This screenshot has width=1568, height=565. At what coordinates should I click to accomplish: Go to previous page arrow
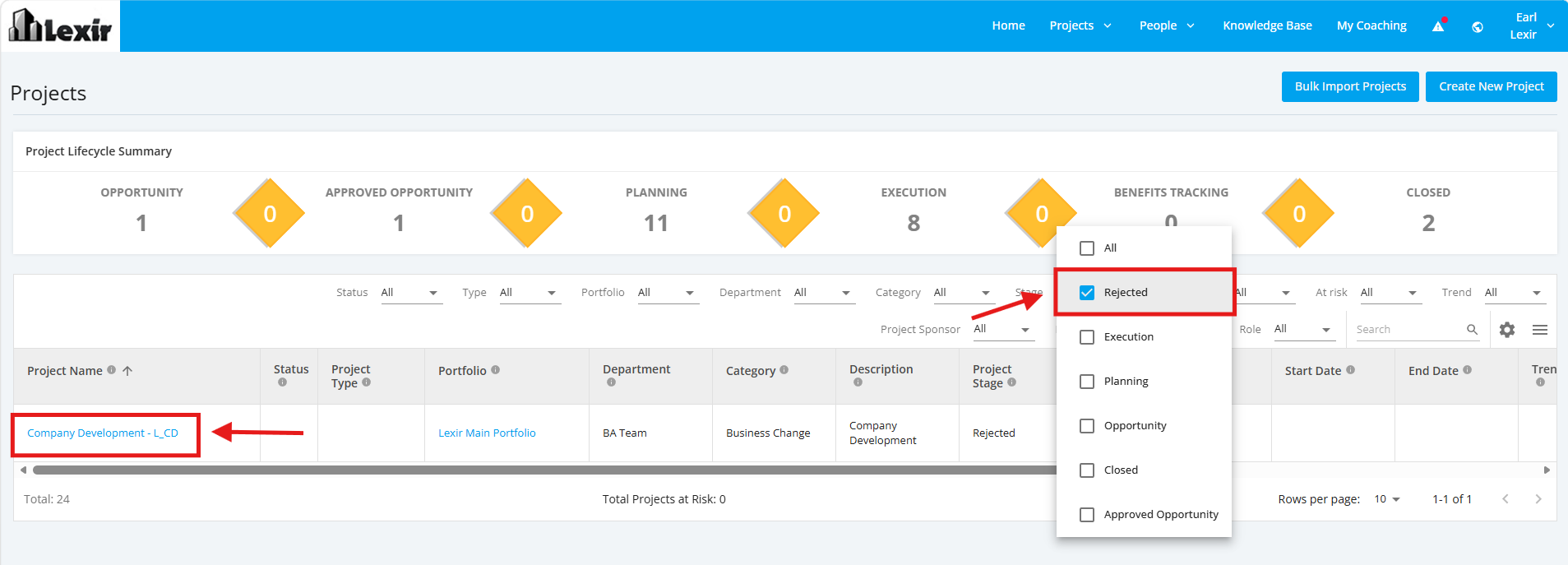pyautogui.click(x=1506, y=499)
